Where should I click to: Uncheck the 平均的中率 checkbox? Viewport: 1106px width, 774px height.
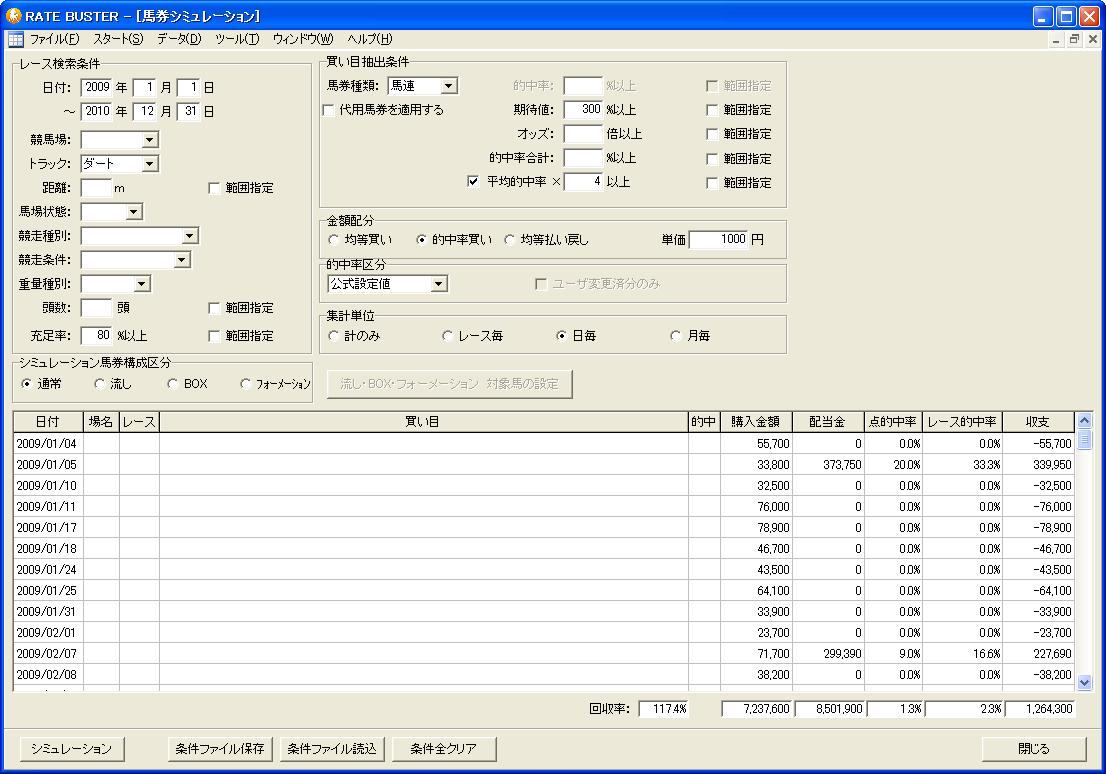click(x=473, y=182)
